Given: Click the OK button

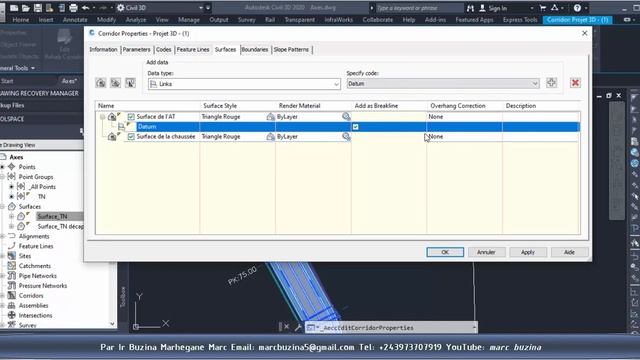Looking at the screenshot, I should tap(445, 252).
